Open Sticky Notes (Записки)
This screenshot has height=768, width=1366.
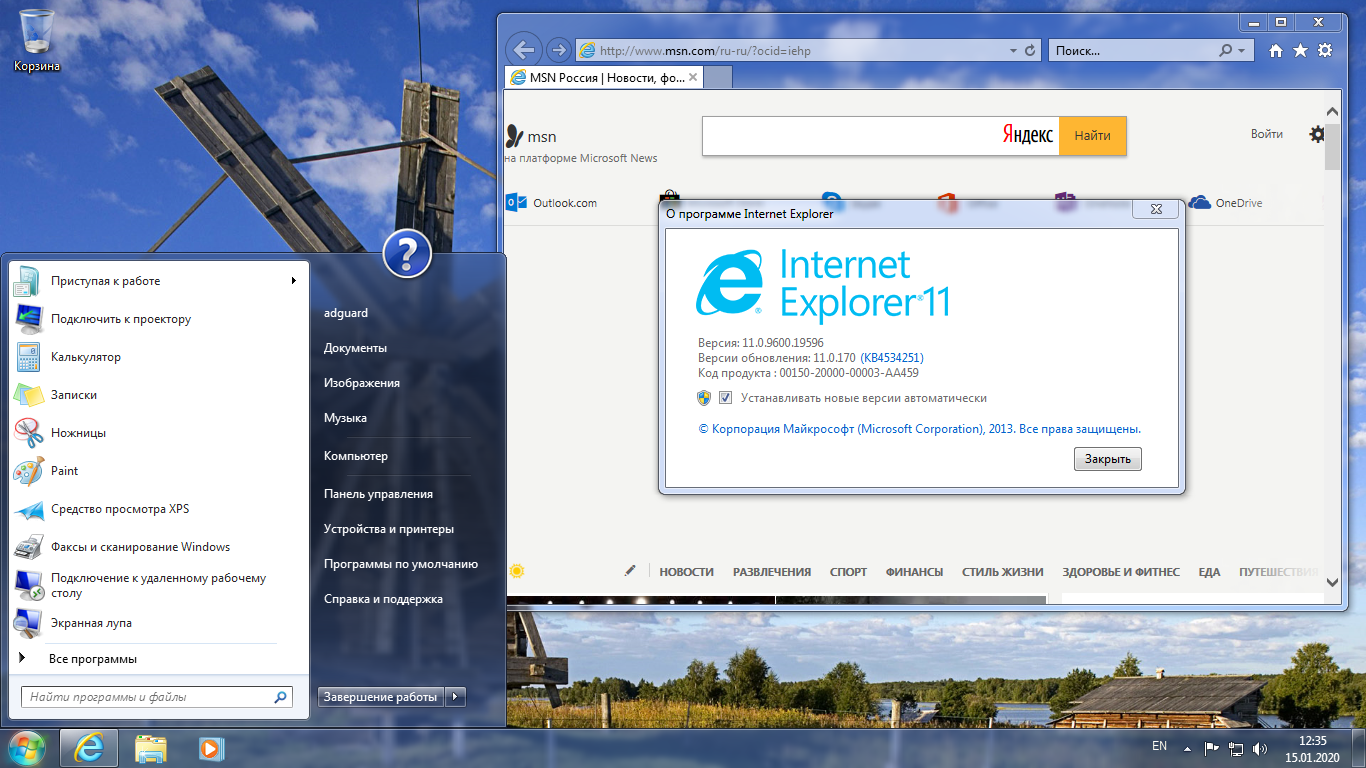click(x=159, y=395)
